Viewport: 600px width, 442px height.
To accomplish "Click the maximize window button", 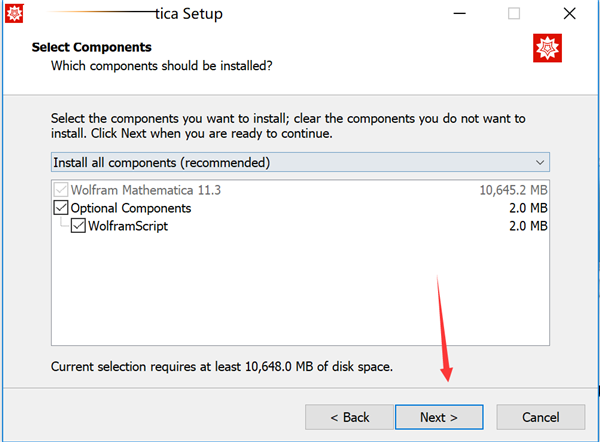I will [514, 14].
